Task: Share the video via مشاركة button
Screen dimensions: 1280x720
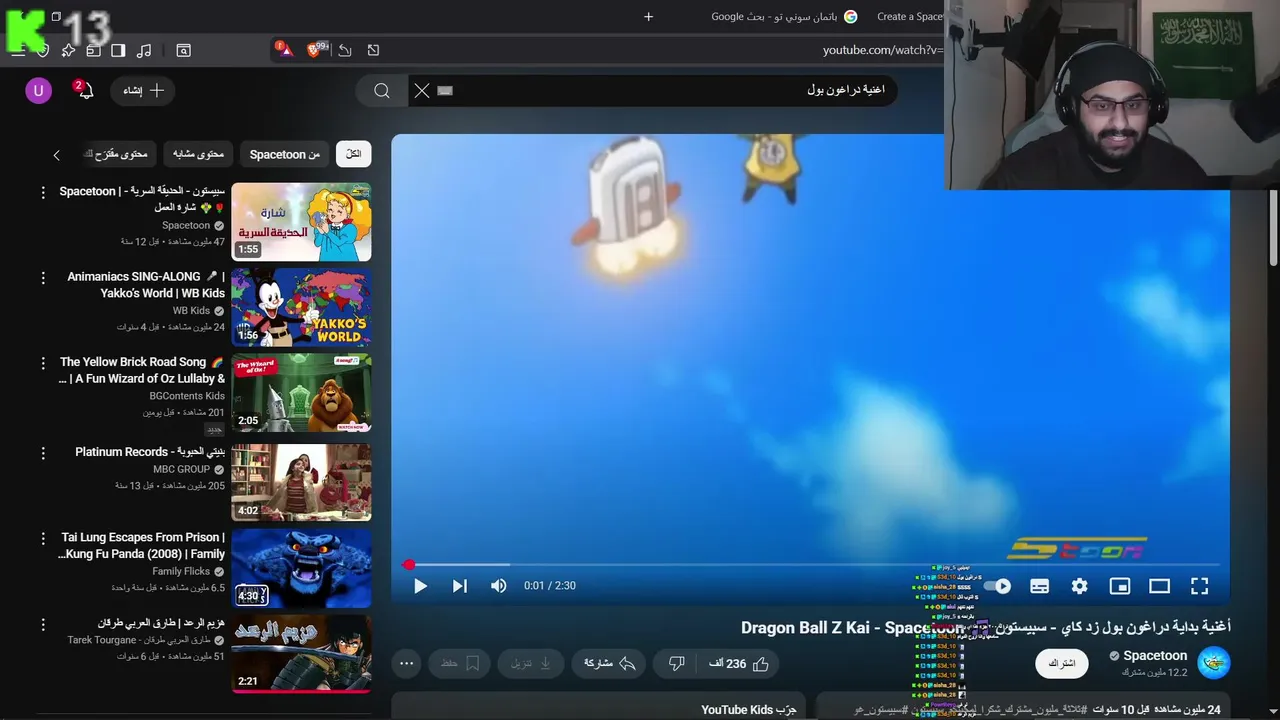Action: (610, 664)
